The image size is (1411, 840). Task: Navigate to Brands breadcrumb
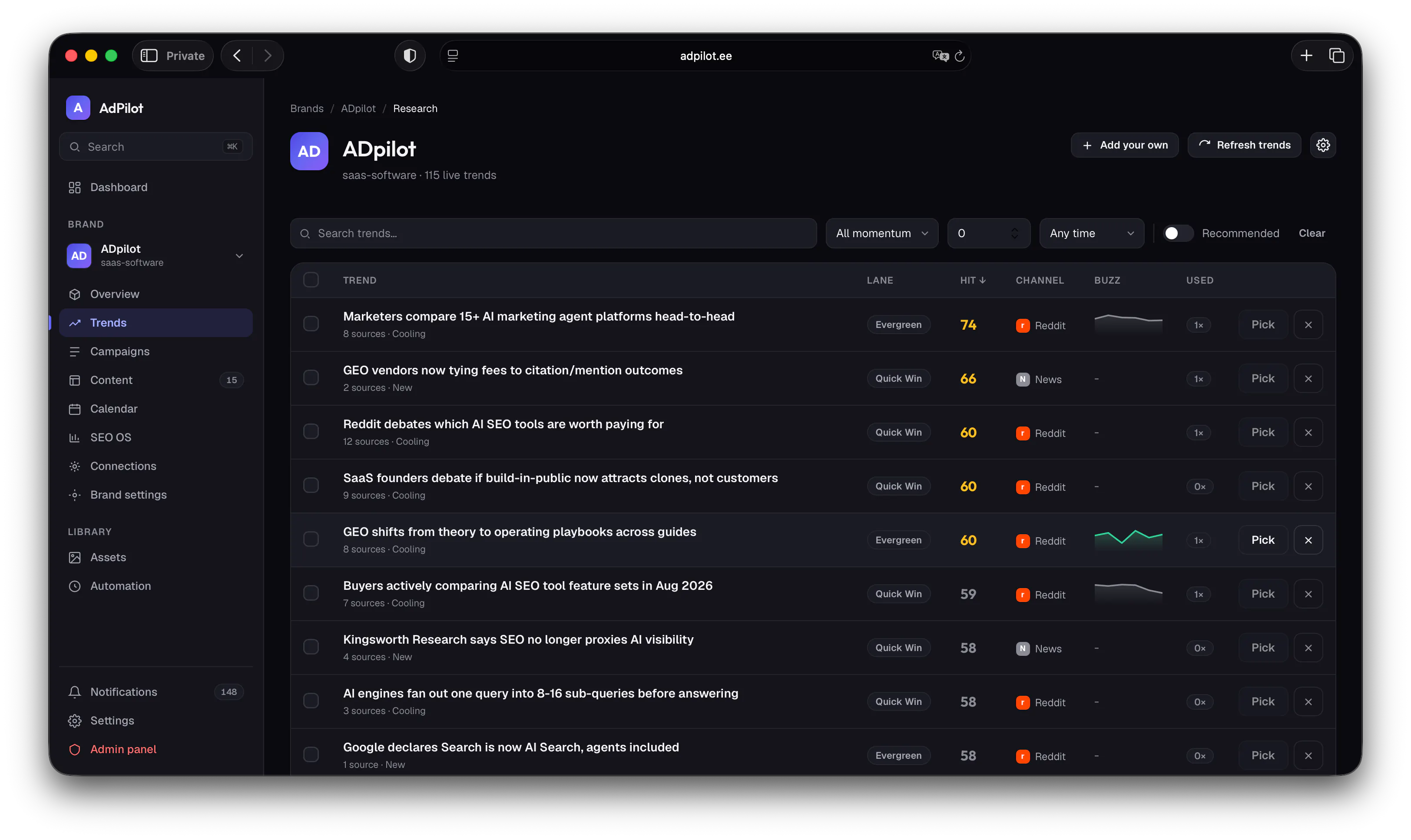click(x=307, y=108)
